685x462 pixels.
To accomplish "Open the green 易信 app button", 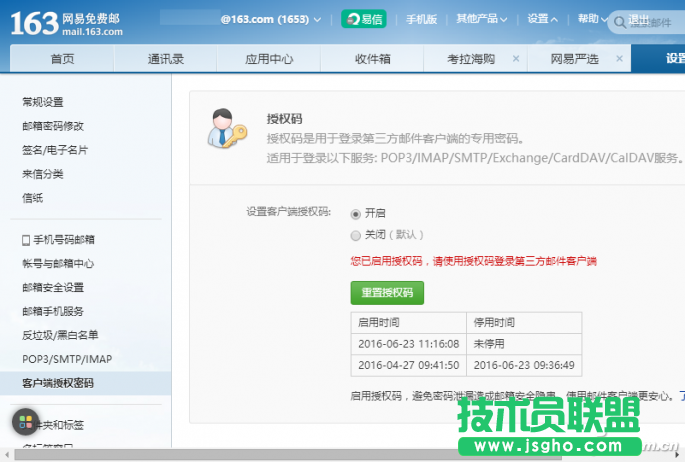I will (x=363, y=19).
